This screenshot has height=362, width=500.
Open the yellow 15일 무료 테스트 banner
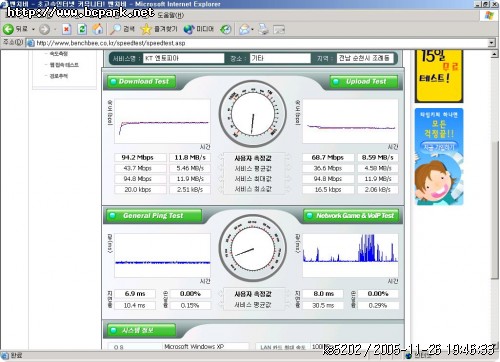pos(439,76)
